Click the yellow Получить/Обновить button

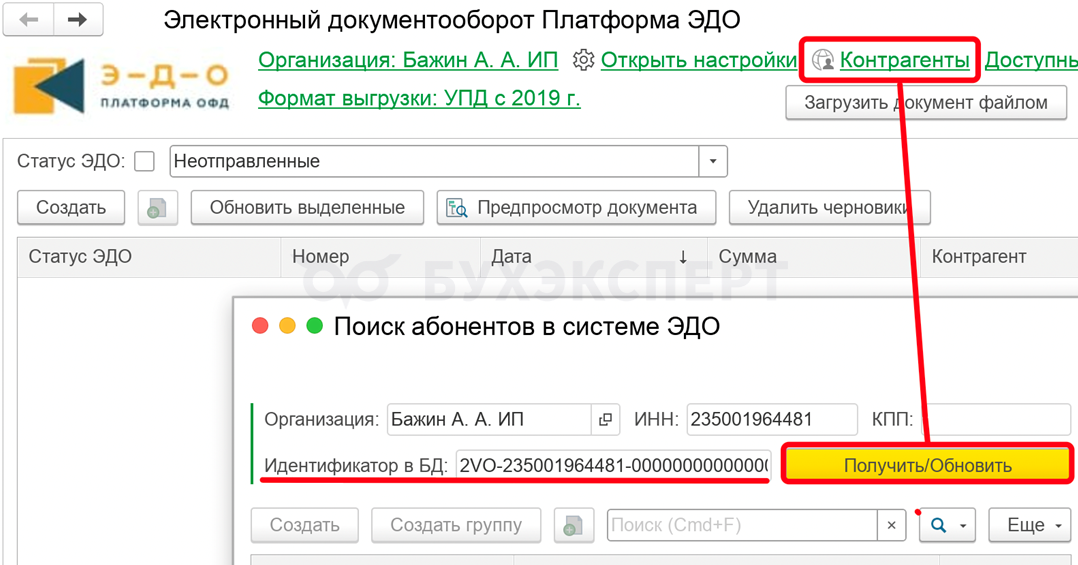(x=927, y=465)
